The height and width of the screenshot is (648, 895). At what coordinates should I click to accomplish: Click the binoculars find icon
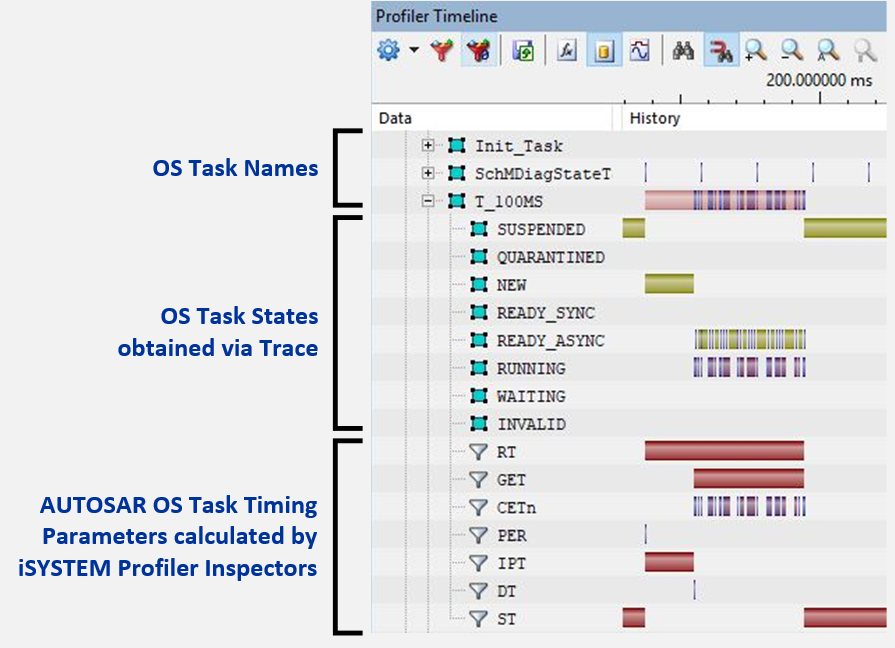683,51
